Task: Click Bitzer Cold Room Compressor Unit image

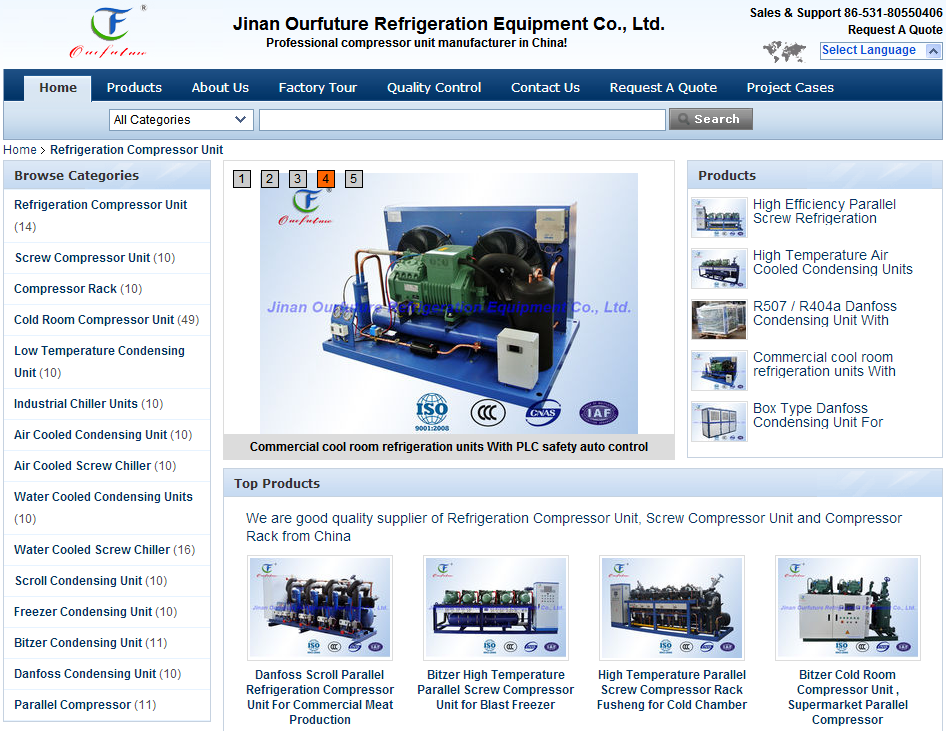Action: pyautogui.click(x=848, y=607)
